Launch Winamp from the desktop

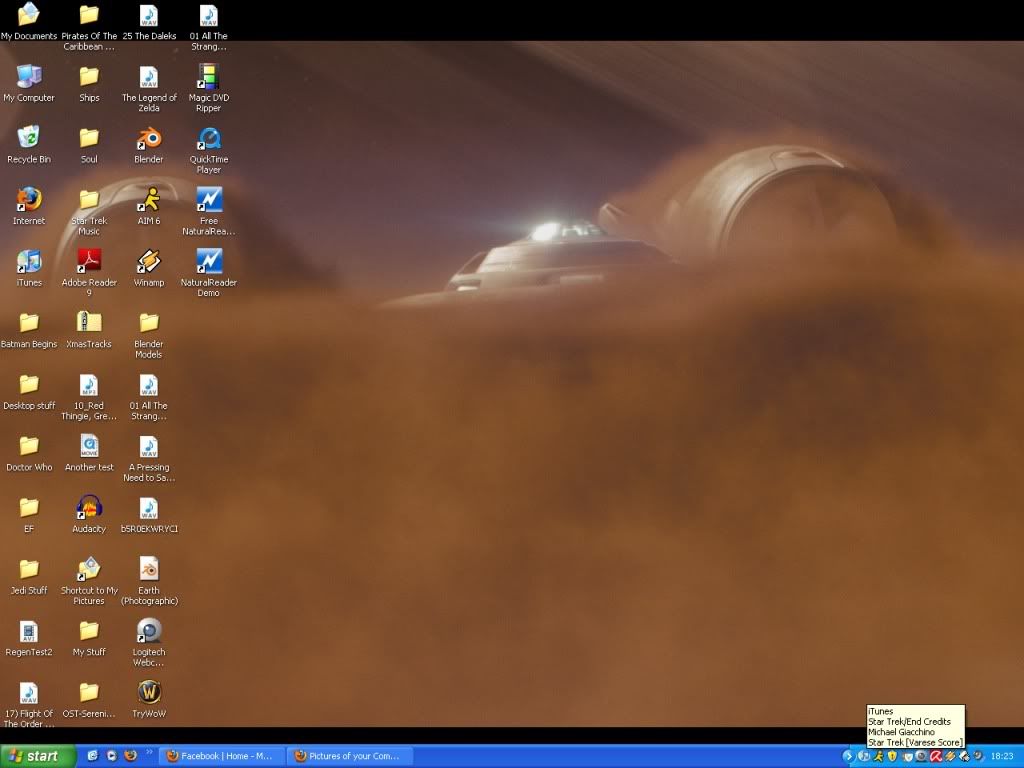click(149, 262)
